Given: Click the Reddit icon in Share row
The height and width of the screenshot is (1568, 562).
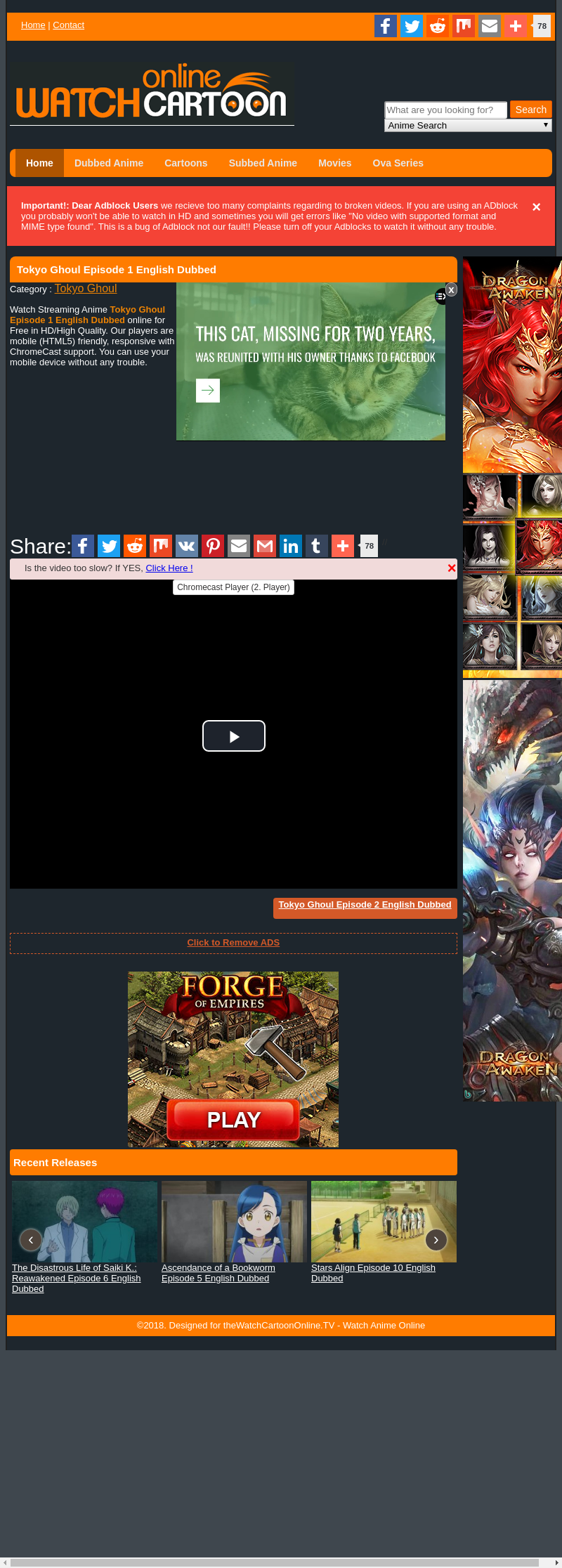Looking at the screenshot, I should pyautogui.click(x=135, y=546).
